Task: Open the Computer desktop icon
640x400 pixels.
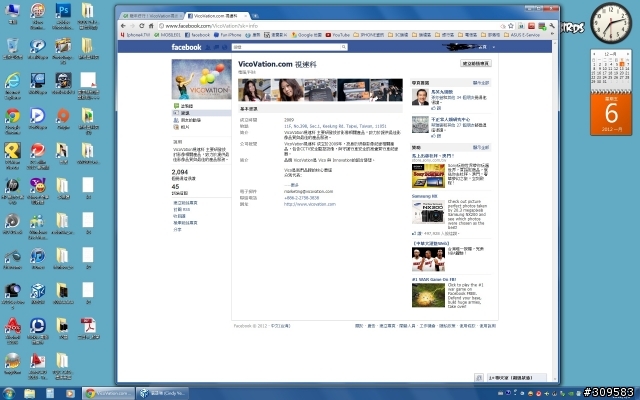Action: [13, 13]
